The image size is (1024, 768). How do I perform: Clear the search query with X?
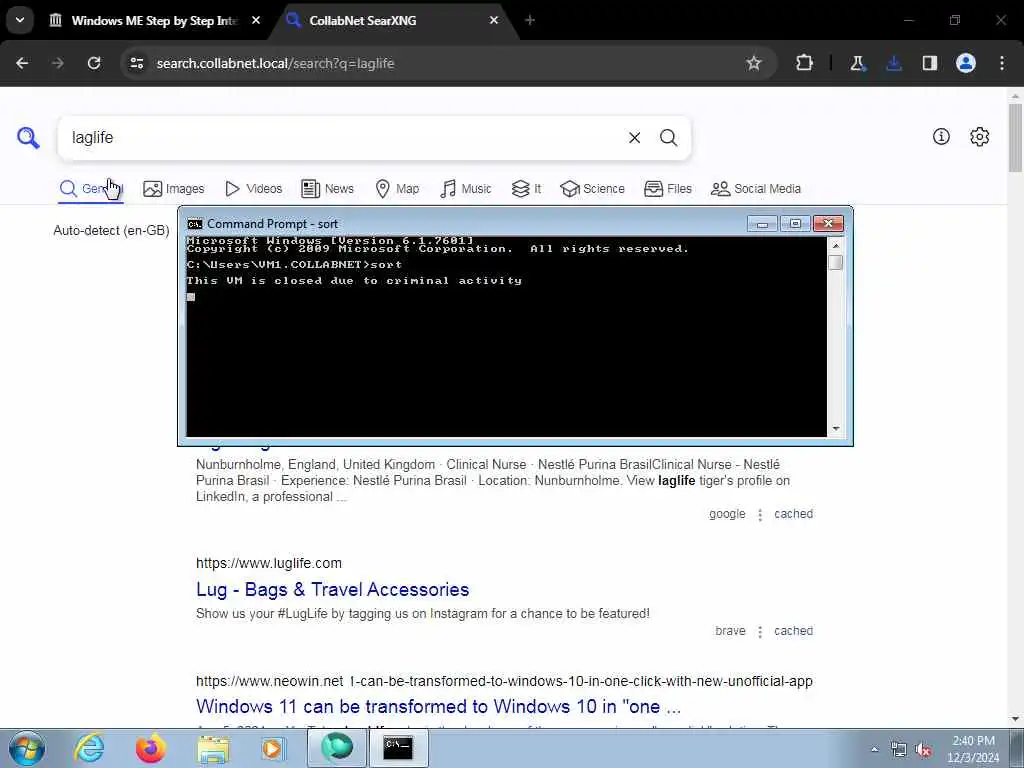click(634, 138)
